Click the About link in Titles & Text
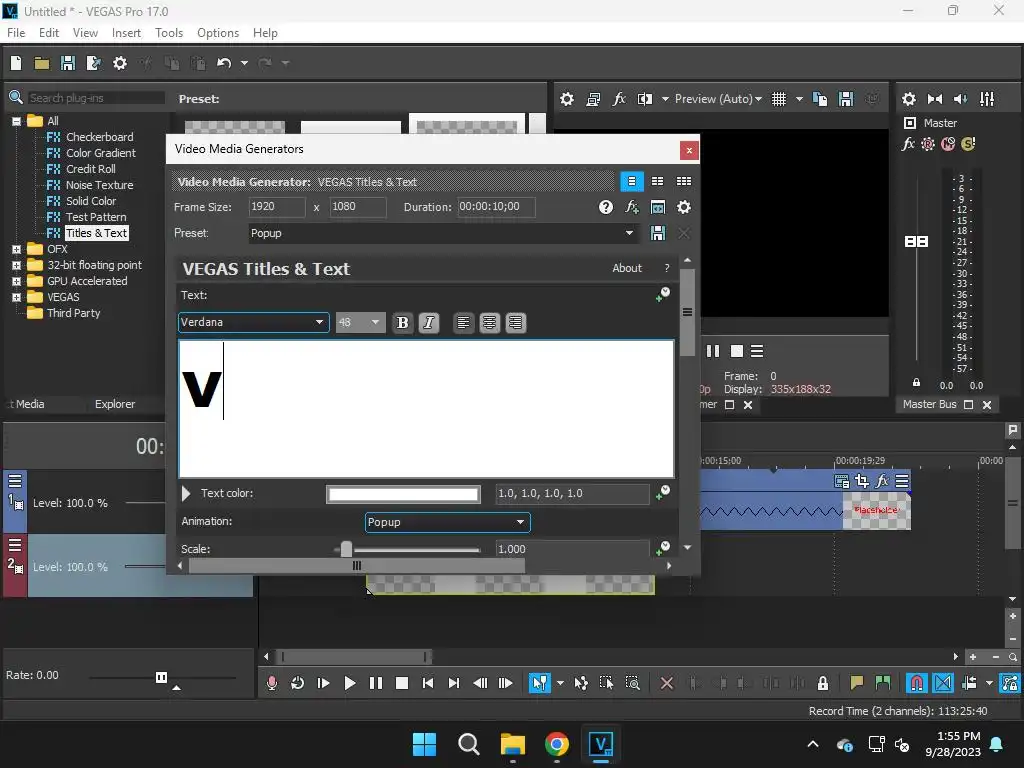 point(627,268)
